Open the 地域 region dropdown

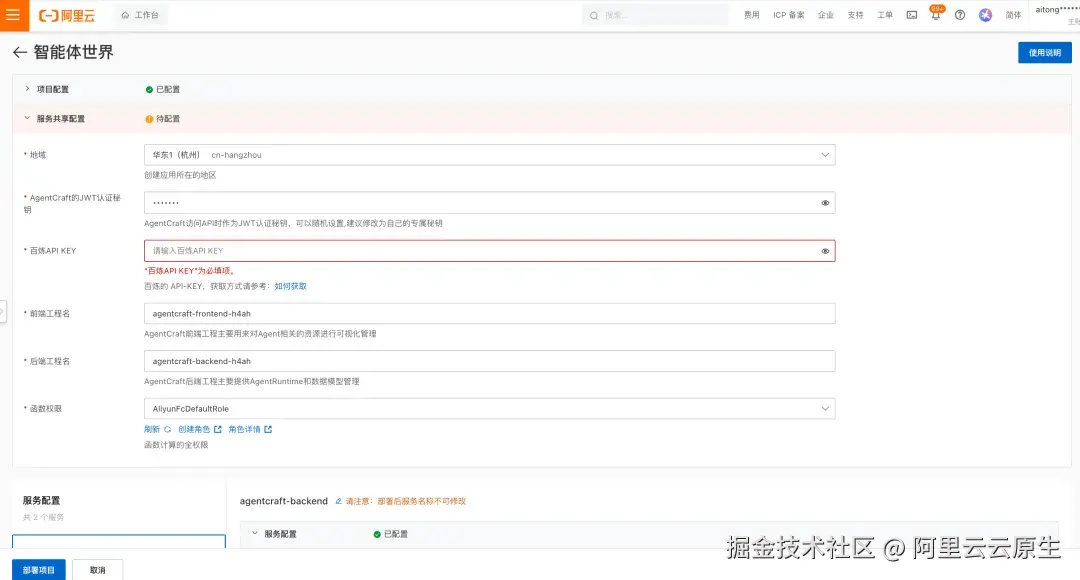click(x=490, y=155)
